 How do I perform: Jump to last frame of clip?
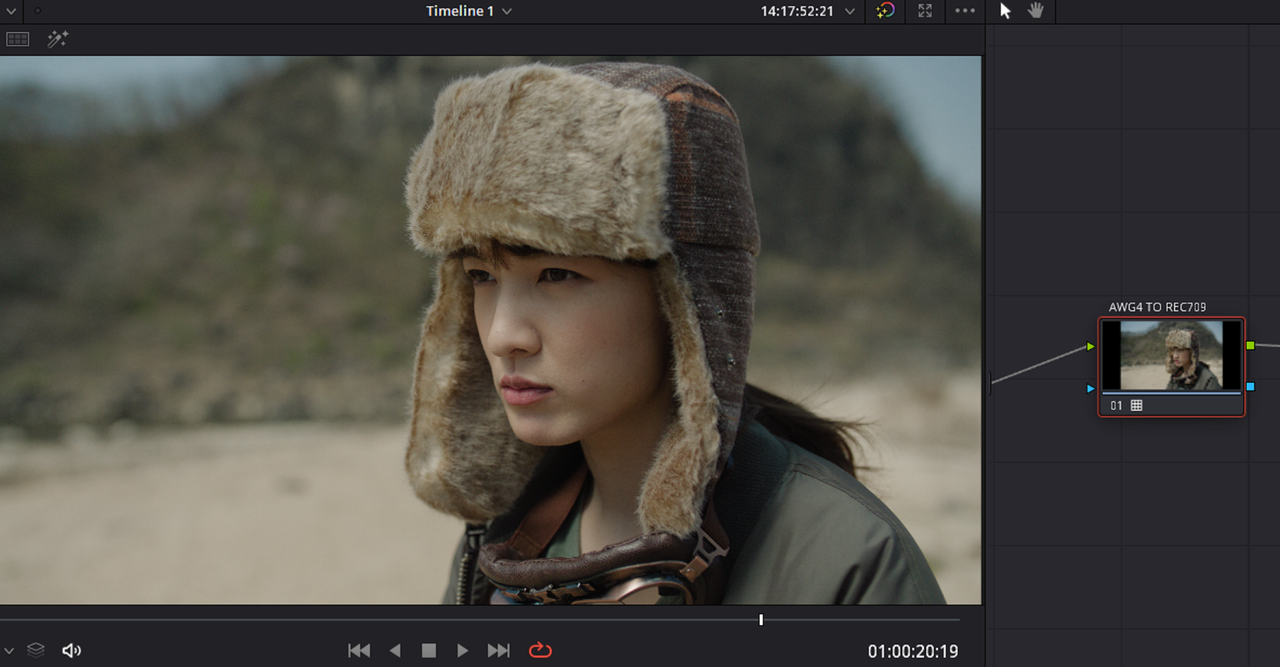click(x=498, y=650)
